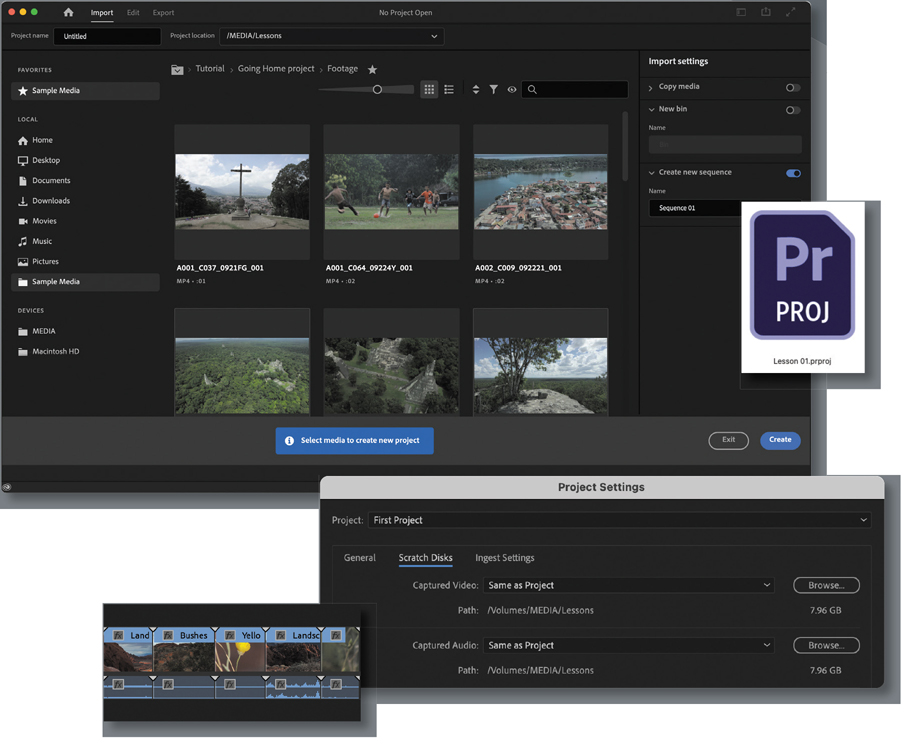Screen dimensions: 914x751
Task: Click the Home icon in the top bar
Action: 68,13
